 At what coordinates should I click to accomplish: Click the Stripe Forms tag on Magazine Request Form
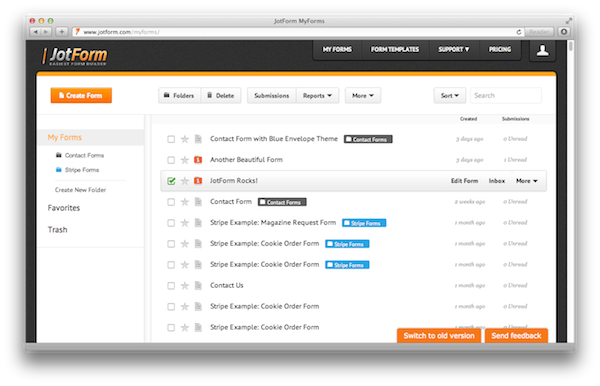pos(364,223)
